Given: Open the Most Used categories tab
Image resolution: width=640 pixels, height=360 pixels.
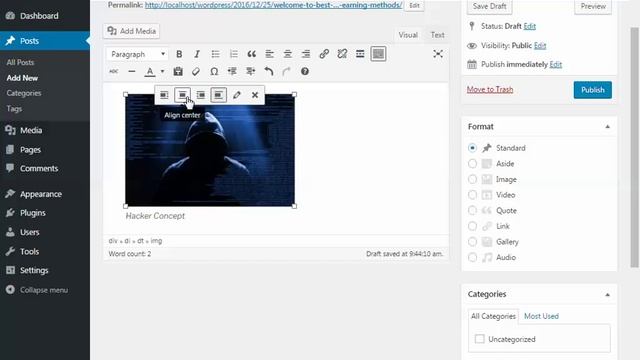Looking at the screenshot, I should [541, 316].
